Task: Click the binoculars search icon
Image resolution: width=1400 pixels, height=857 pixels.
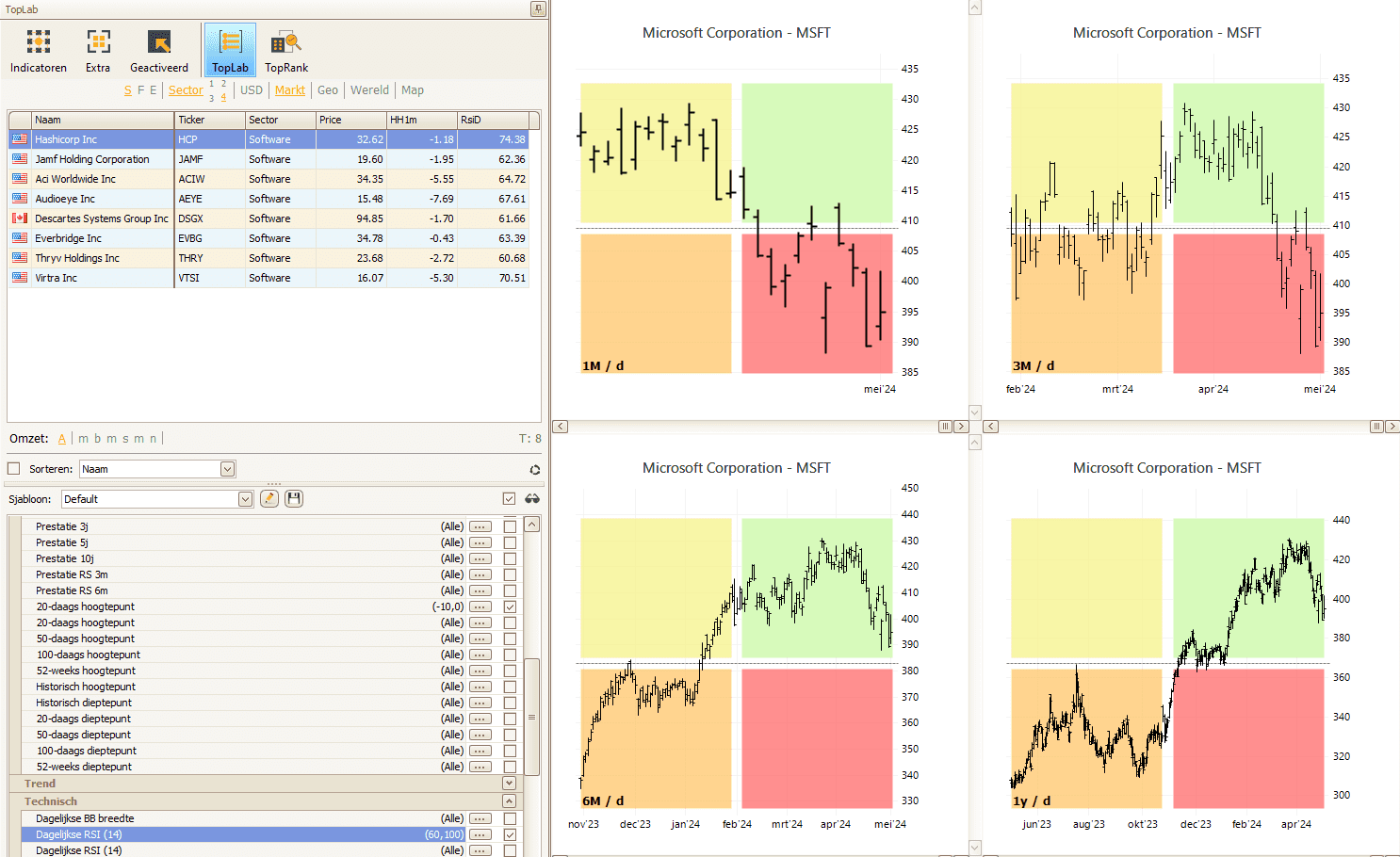Action: pyautogui.click(x=532, y=499)
